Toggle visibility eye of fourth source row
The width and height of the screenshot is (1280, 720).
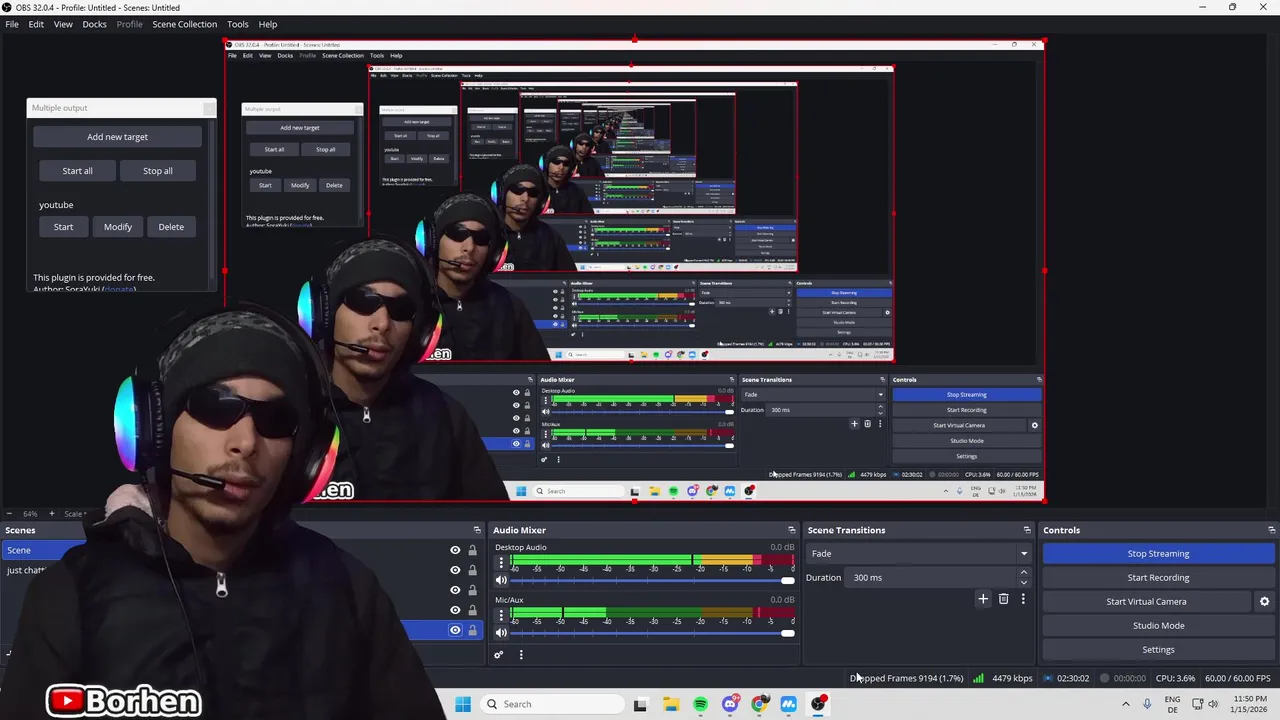tap(455, 610)
